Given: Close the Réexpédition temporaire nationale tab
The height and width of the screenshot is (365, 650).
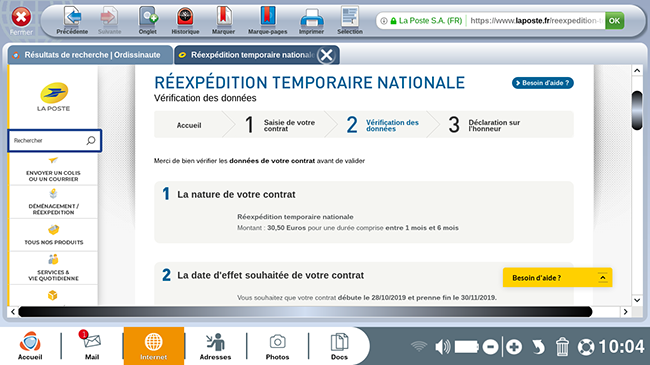Looking at the screenshot, I should (x=326, y=55).
